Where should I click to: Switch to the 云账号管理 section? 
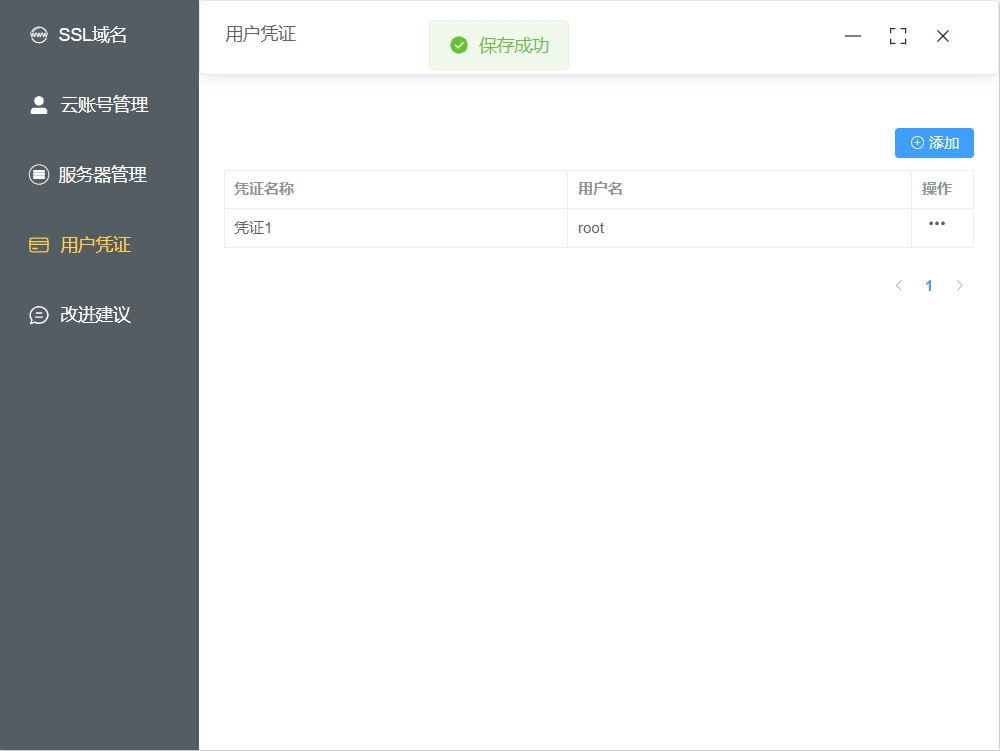[x=104, y=105]
